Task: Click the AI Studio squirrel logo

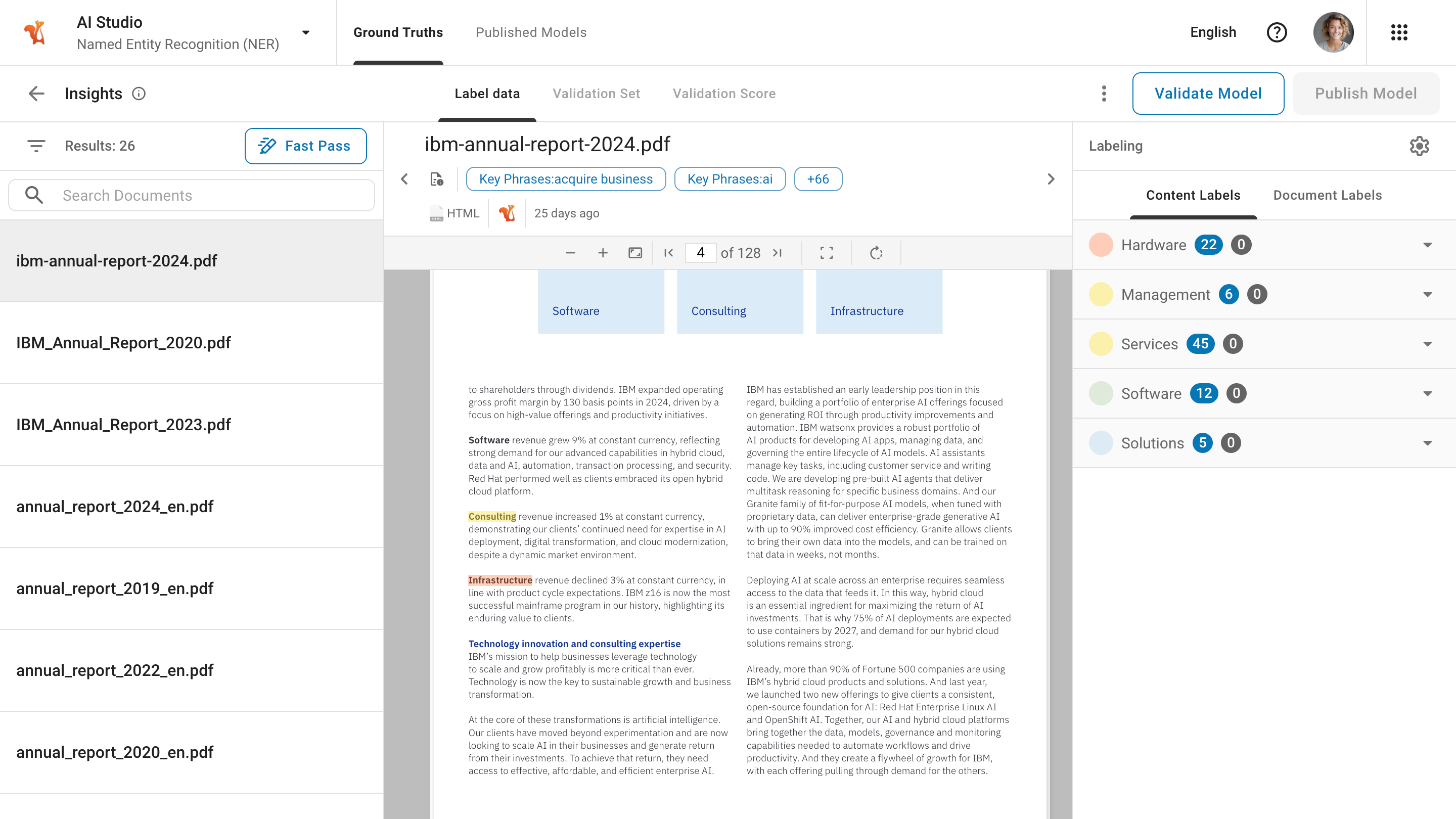Action: point(35,32)
